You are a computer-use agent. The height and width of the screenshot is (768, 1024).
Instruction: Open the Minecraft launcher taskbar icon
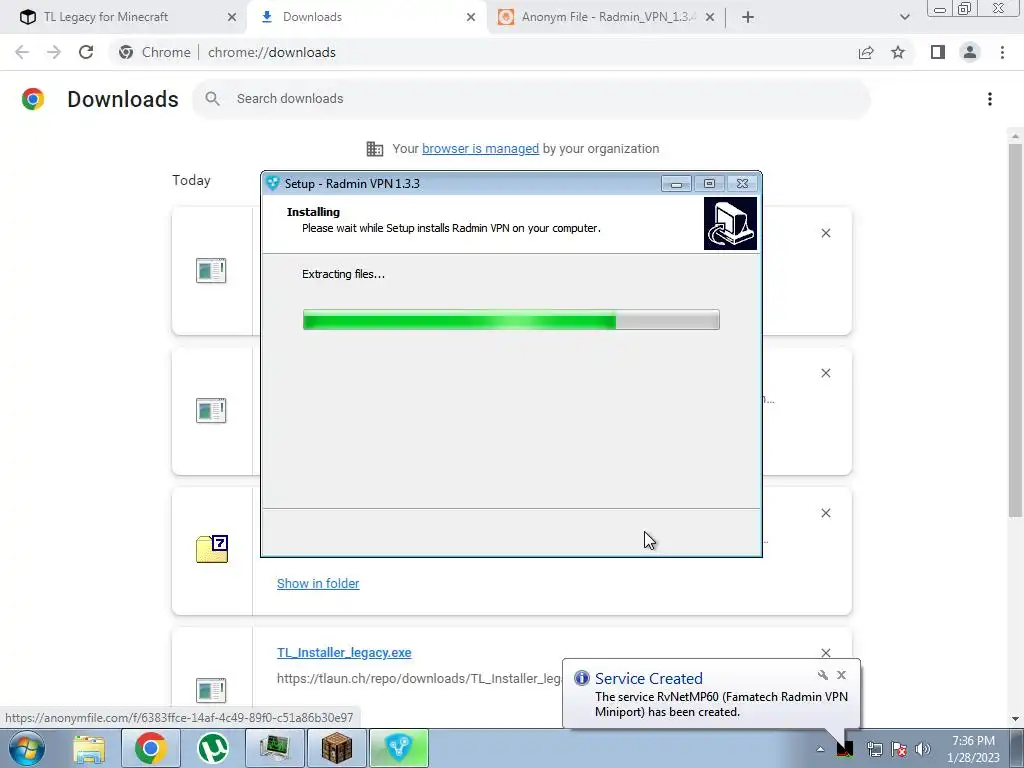point(337,748)
